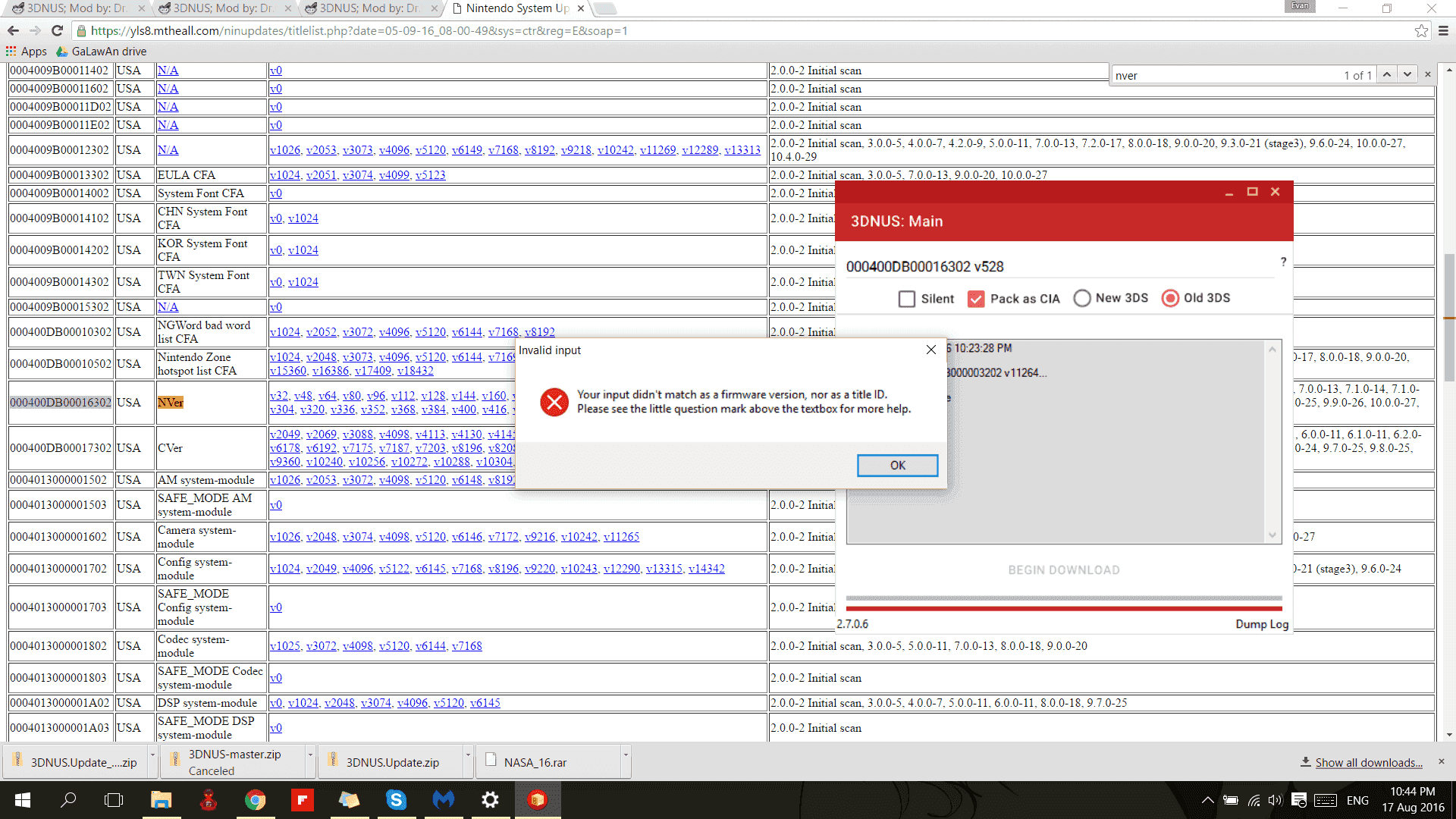Open Settings gear on taskbar

click(x=490, y=800)
